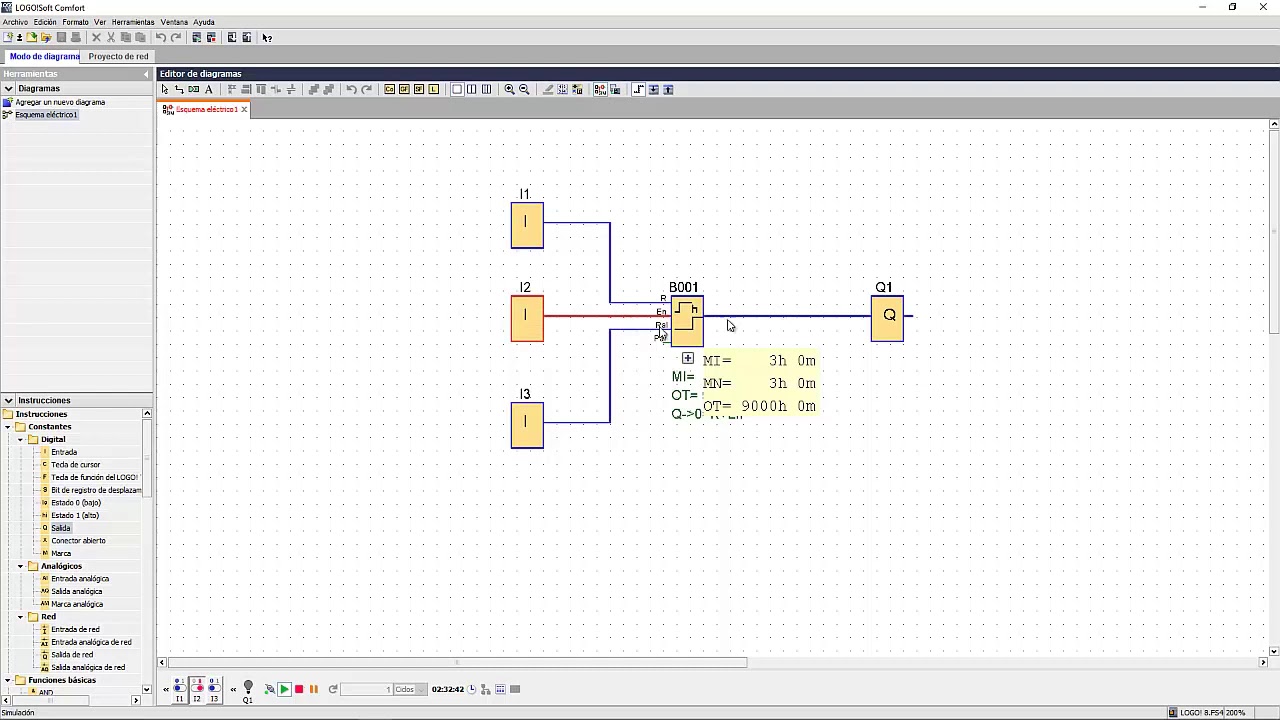This screenshot has height=720, width=1280.
Task: Click the Q1 output block
Action: pyautogui.click(x=887, y=318)
